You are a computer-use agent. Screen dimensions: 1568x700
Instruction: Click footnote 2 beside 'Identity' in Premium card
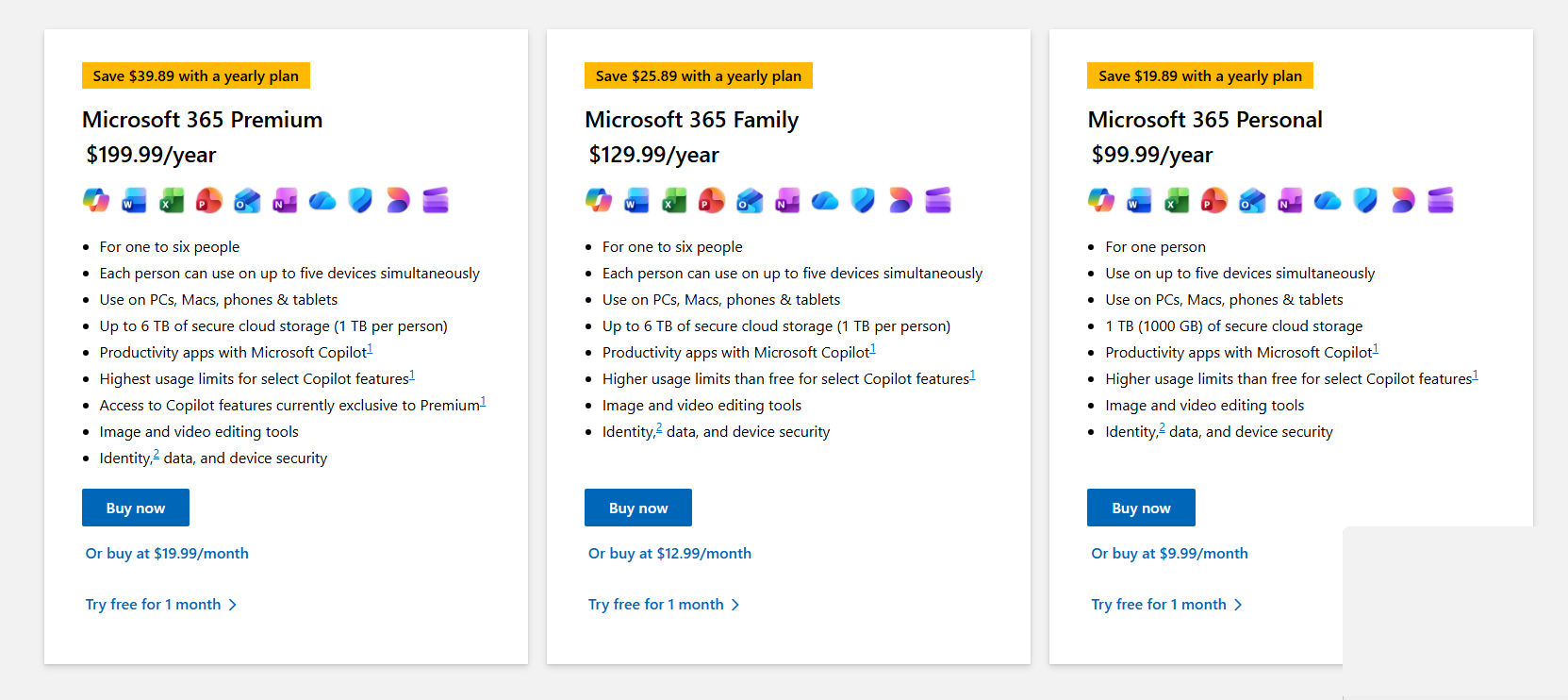click(x=157, y=455)
